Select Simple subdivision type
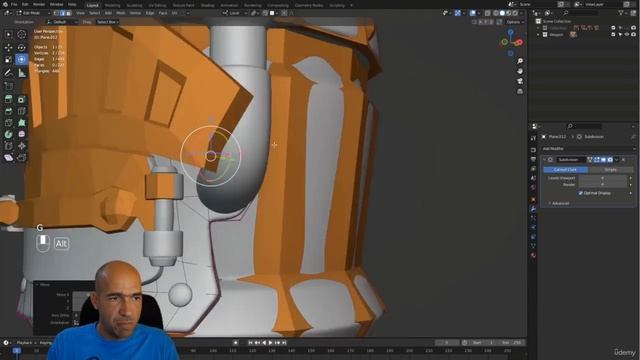 point(611,169)
